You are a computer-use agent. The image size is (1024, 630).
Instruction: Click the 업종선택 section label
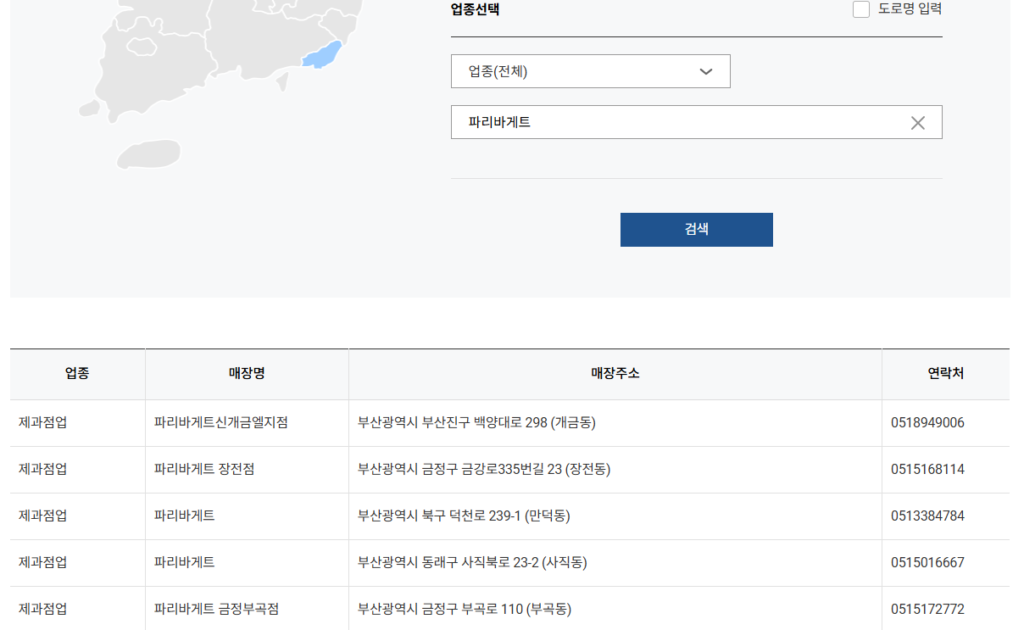coord(475,10)
